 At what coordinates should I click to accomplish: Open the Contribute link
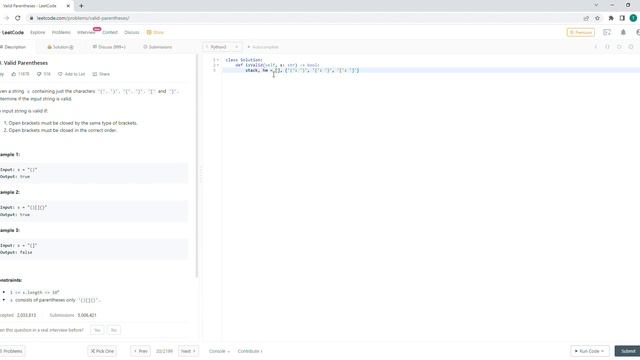tap(250, 351)
